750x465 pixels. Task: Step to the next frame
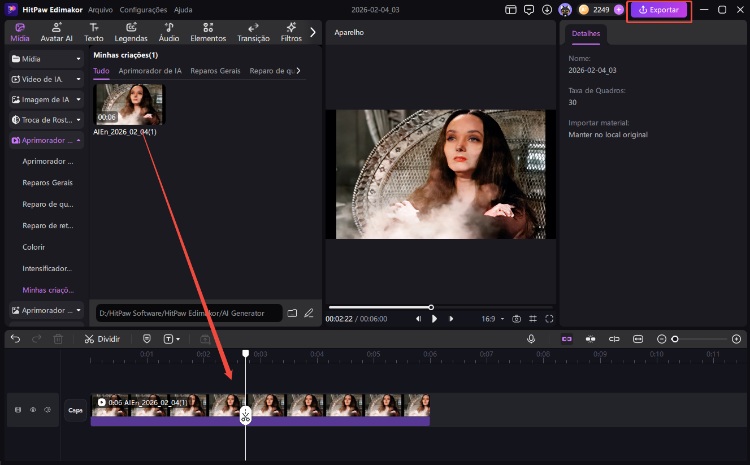click(451, 319)
